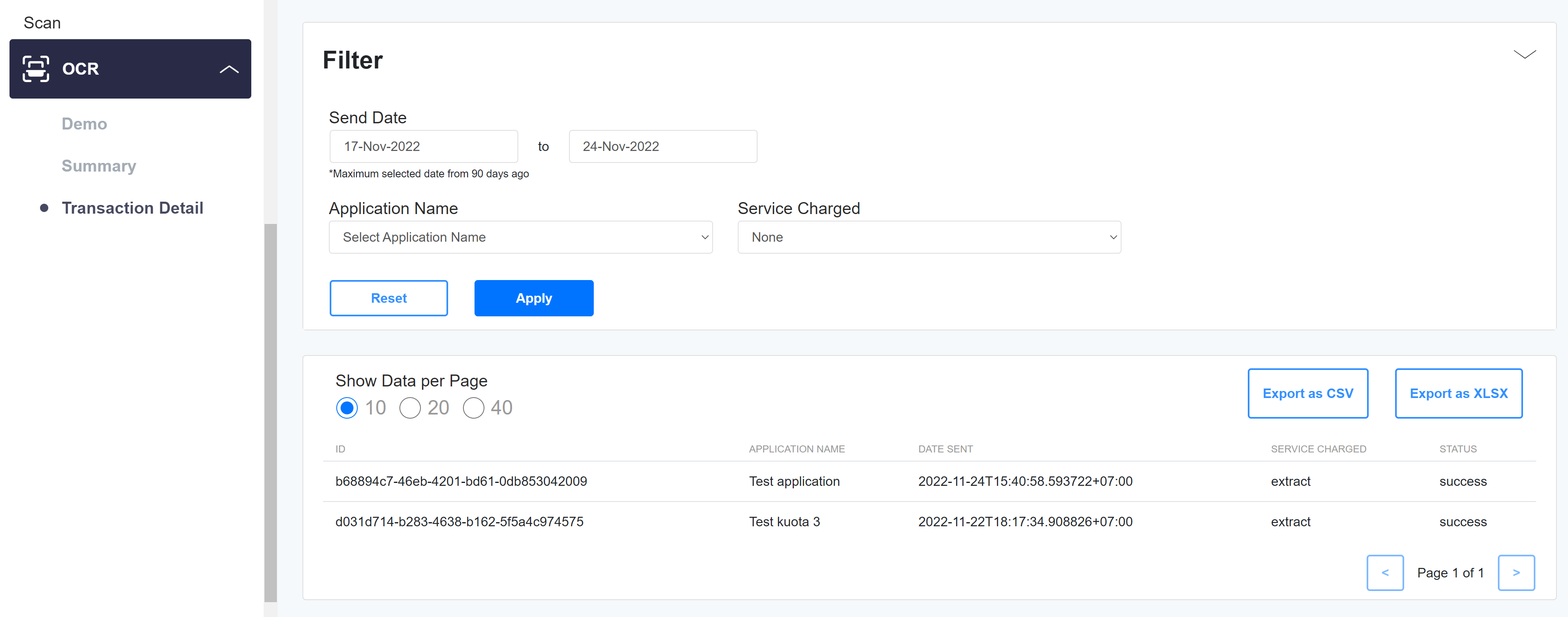This screenshot has width=1568, height=617.
Task: Export table as XLSX
Action: click(x=1458, y=394)
